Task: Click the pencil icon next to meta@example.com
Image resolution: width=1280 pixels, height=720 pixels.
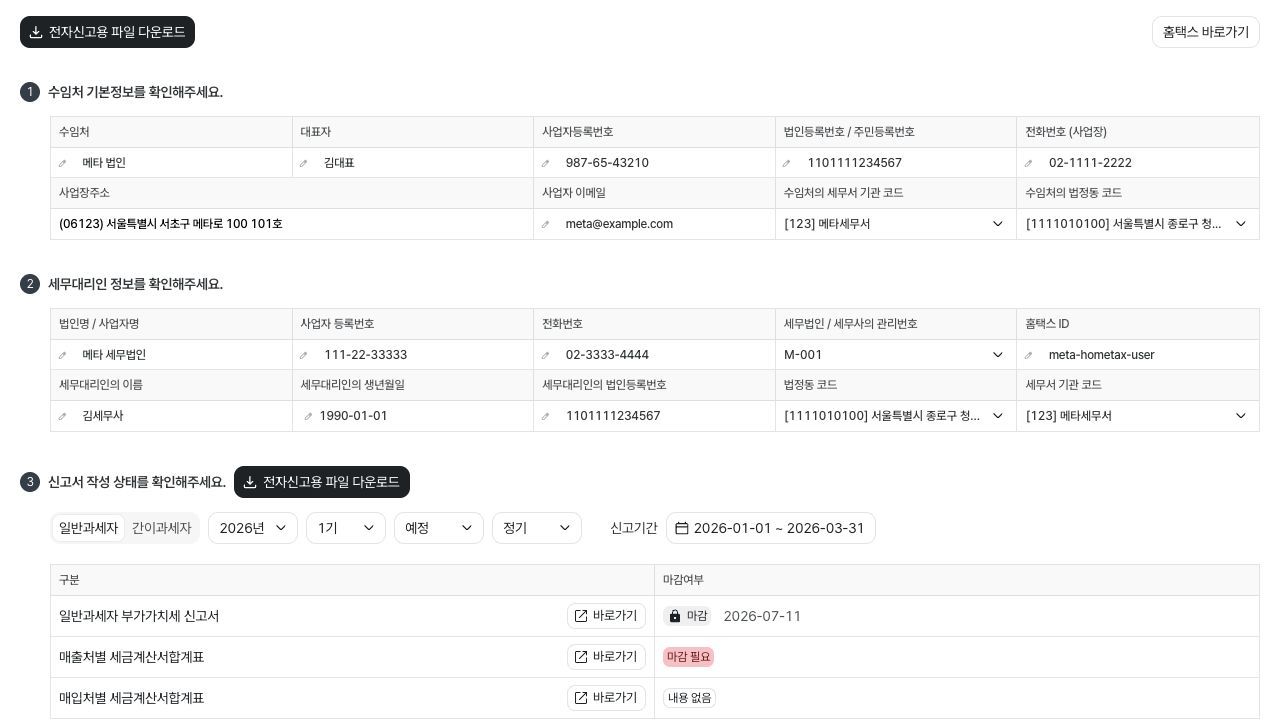Action: coord(546,224)
